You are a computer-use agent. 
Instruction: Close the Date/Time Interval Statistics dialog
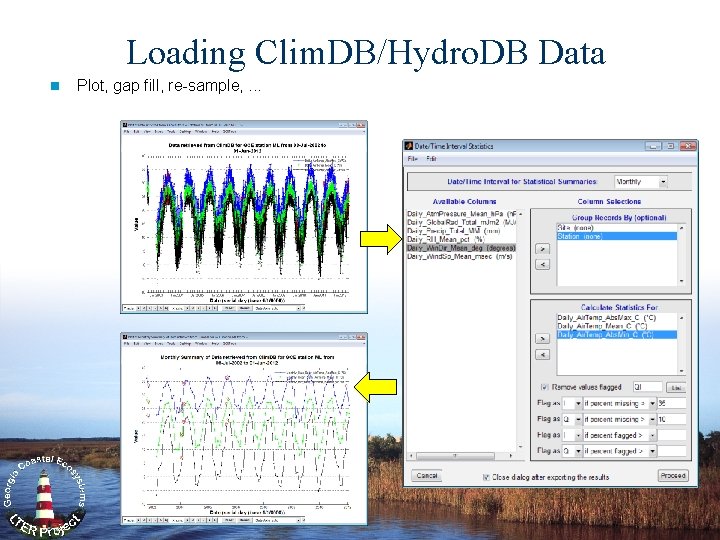tap(687, 146)
